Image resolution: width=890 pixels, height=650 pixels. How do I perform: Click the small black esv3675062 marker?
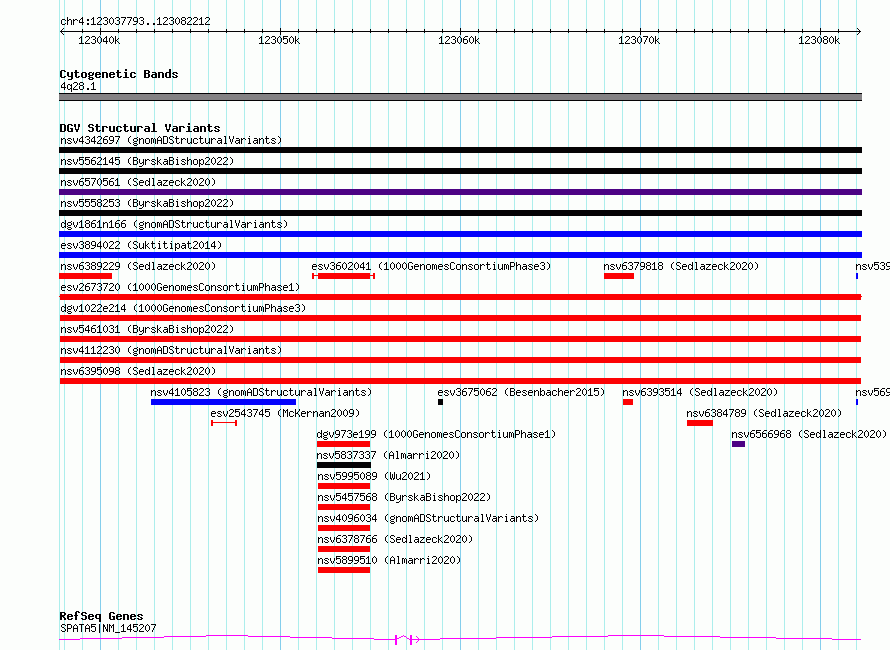[x=440, y=402]
